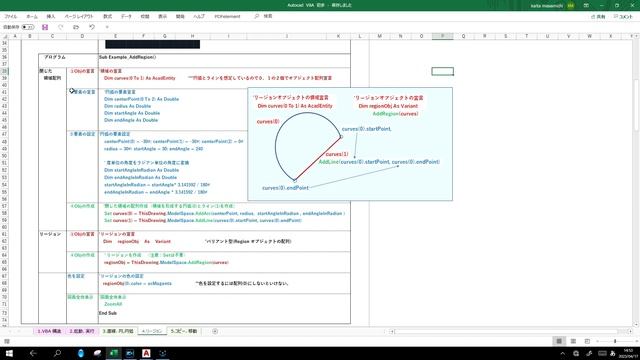This screenshot has width=640, height=360.
Task: Click the Dim regionObj As Variant cell in table
Action: click(137, 241)
